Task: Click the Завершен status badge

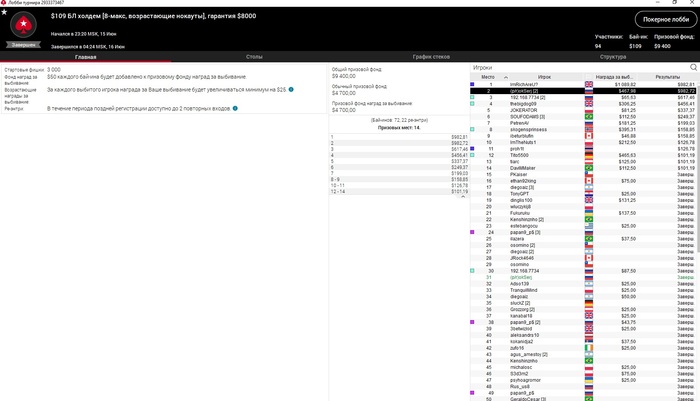Action: click(23, 45)
